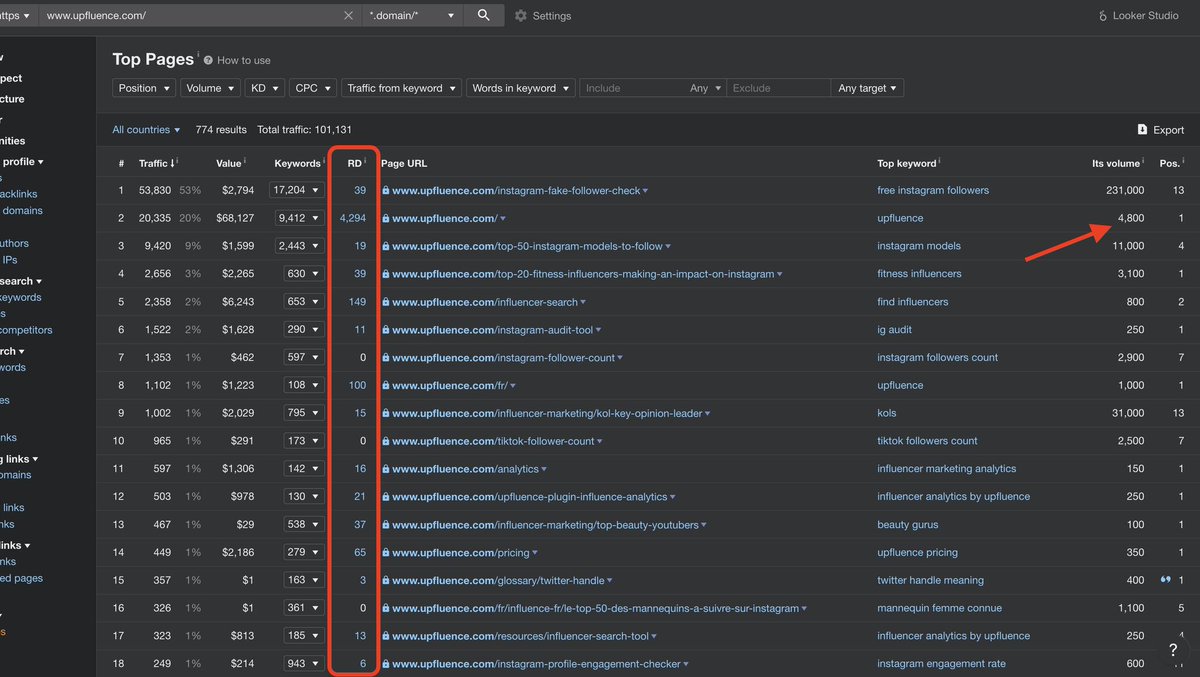Clear the URL with the X icon

pos(348,16)
